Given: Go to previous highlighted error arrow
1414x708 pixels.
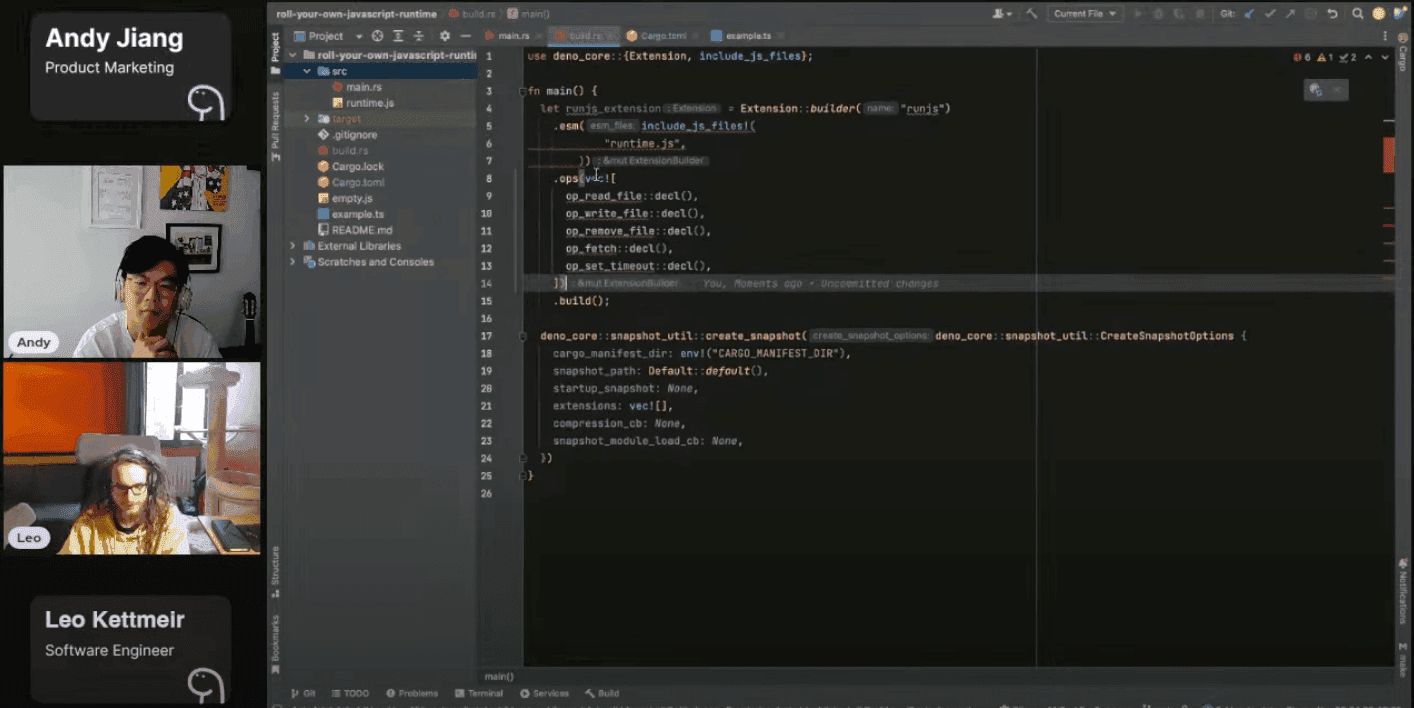Looking at the screenshot, I should point(1368,57).
